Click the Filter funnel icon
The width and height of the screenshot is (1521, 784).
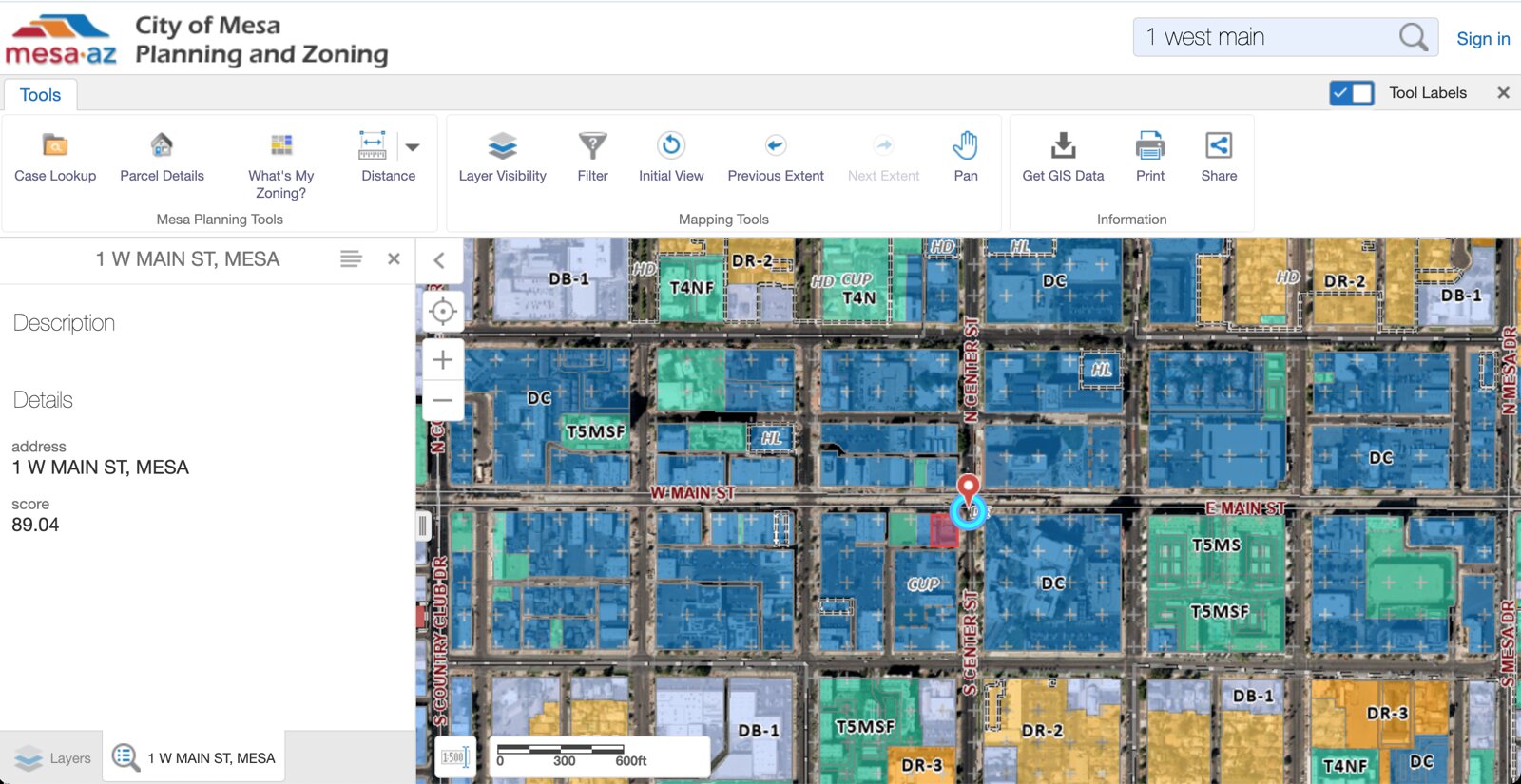[592, 145]
